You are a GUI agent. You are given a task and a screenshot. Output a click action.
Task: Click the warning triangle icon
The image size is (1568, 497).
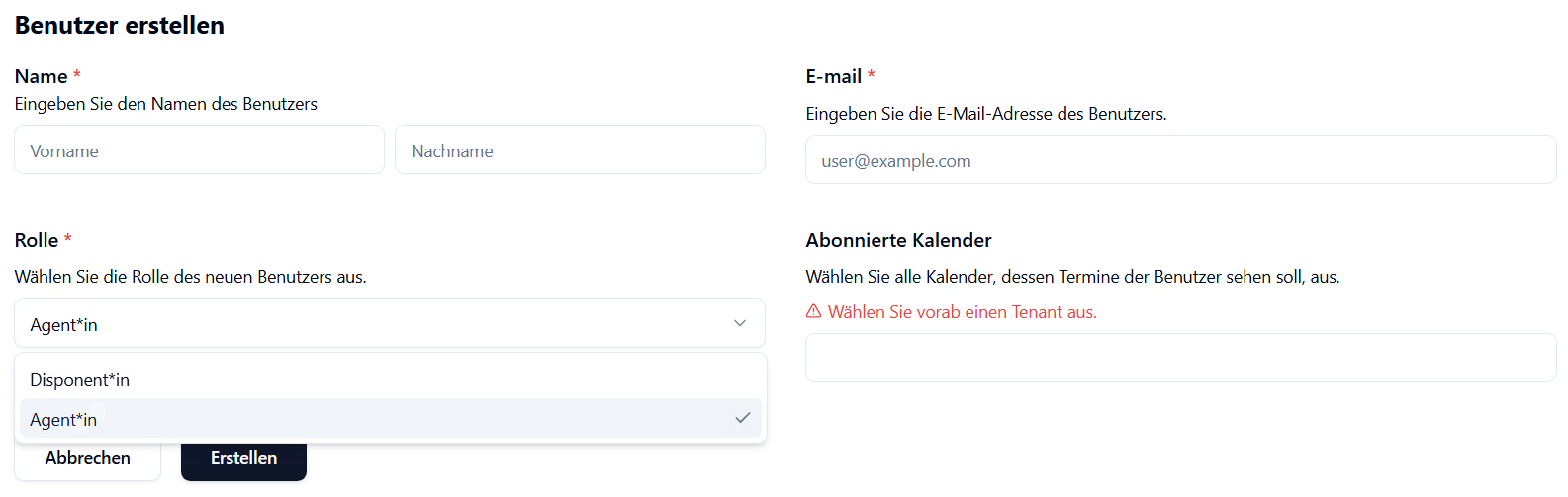click(813, 311)
